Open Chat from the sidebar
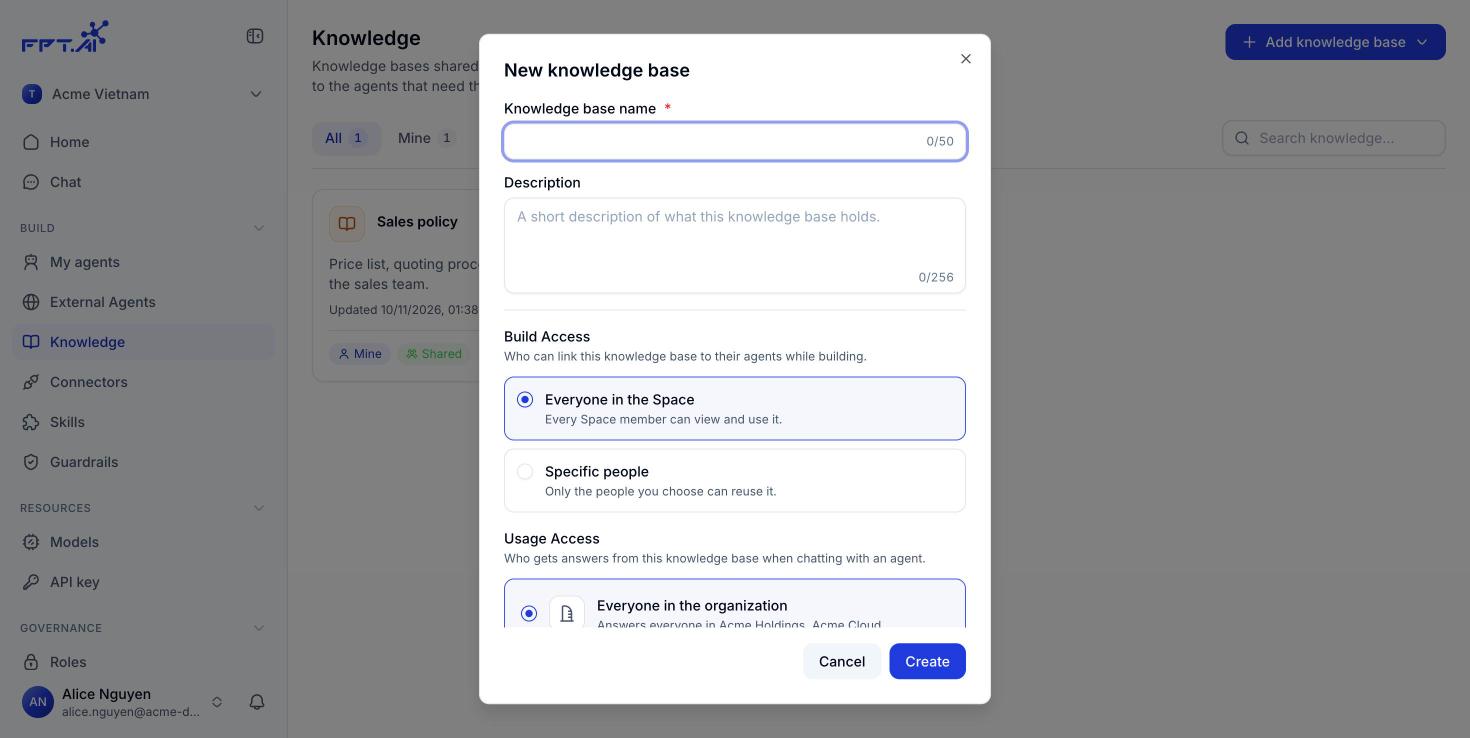This screenshot has width=1470, height=738. tap(143, 182)
